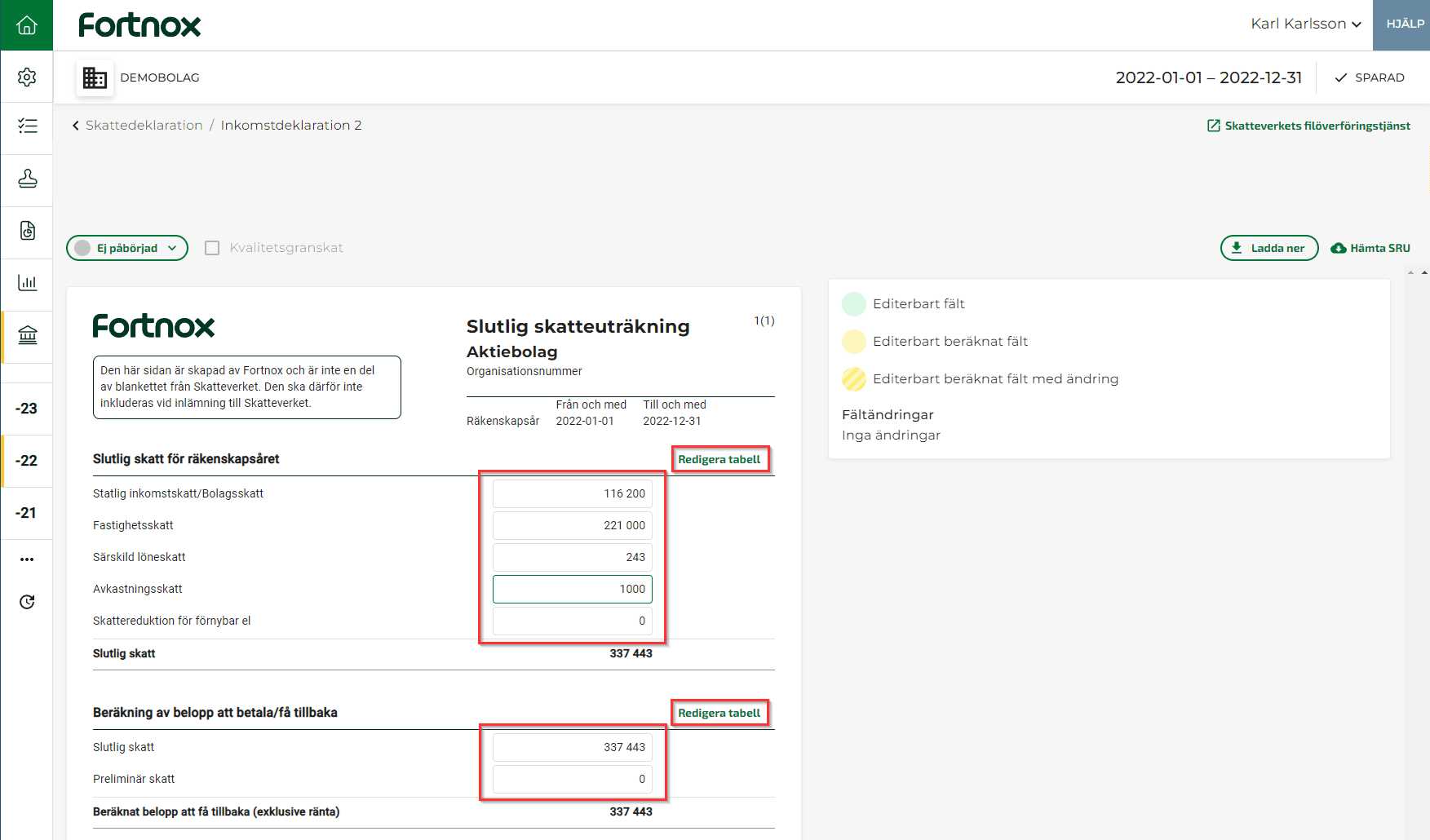Click the Statlig inkomstskatt/Bolagsskatt field 116 200
This screenshot has width=1430, height=840.
click(x=573, y=493)
